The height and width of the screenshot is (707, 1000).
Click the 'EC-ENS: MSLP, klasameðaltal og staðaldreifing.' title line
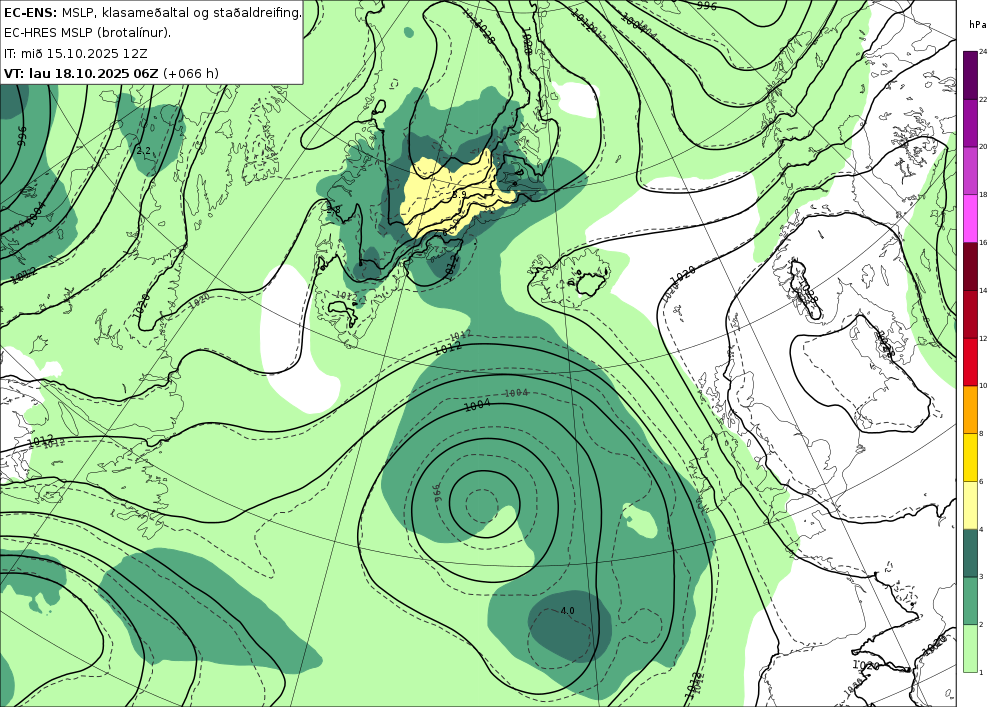pos(152,12)
